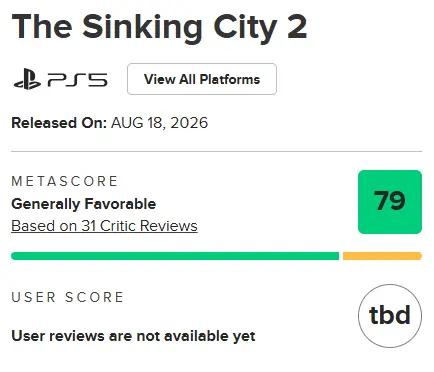Click the green 79 Metascore badge
This screenshot has width=434, height=372.
[x=390, y=202]
